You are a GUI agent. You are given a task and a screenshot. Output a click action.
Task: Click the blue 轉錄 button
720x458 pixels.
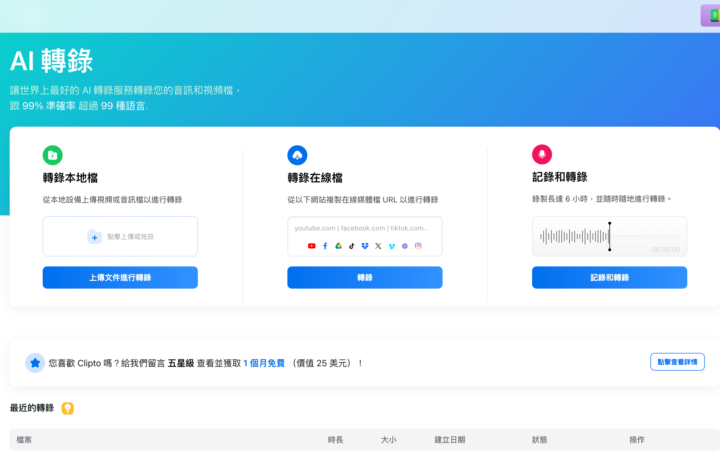pos(365,277)
